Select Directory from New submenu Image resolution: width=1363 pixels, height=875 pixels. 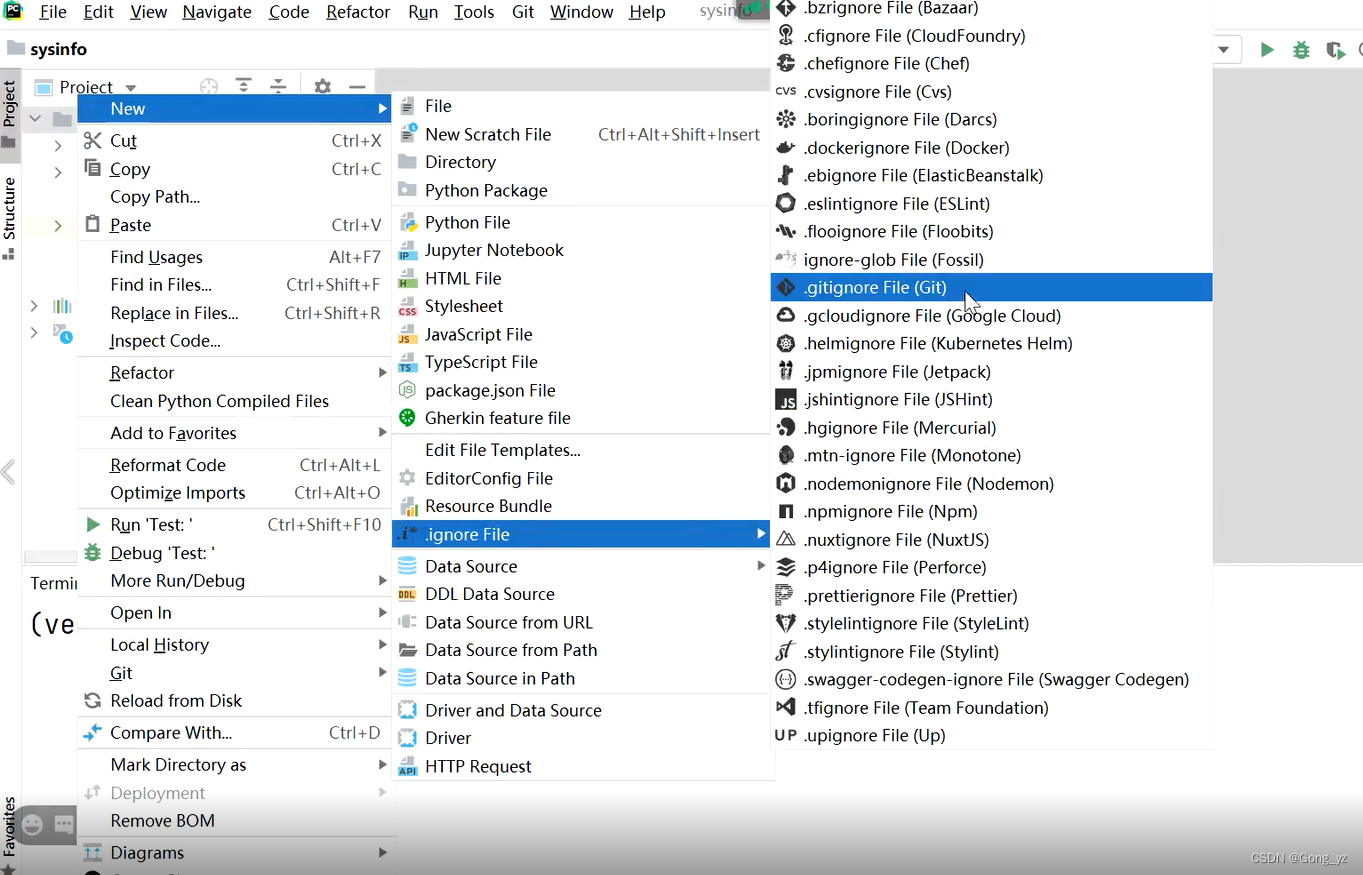(581, 162)
